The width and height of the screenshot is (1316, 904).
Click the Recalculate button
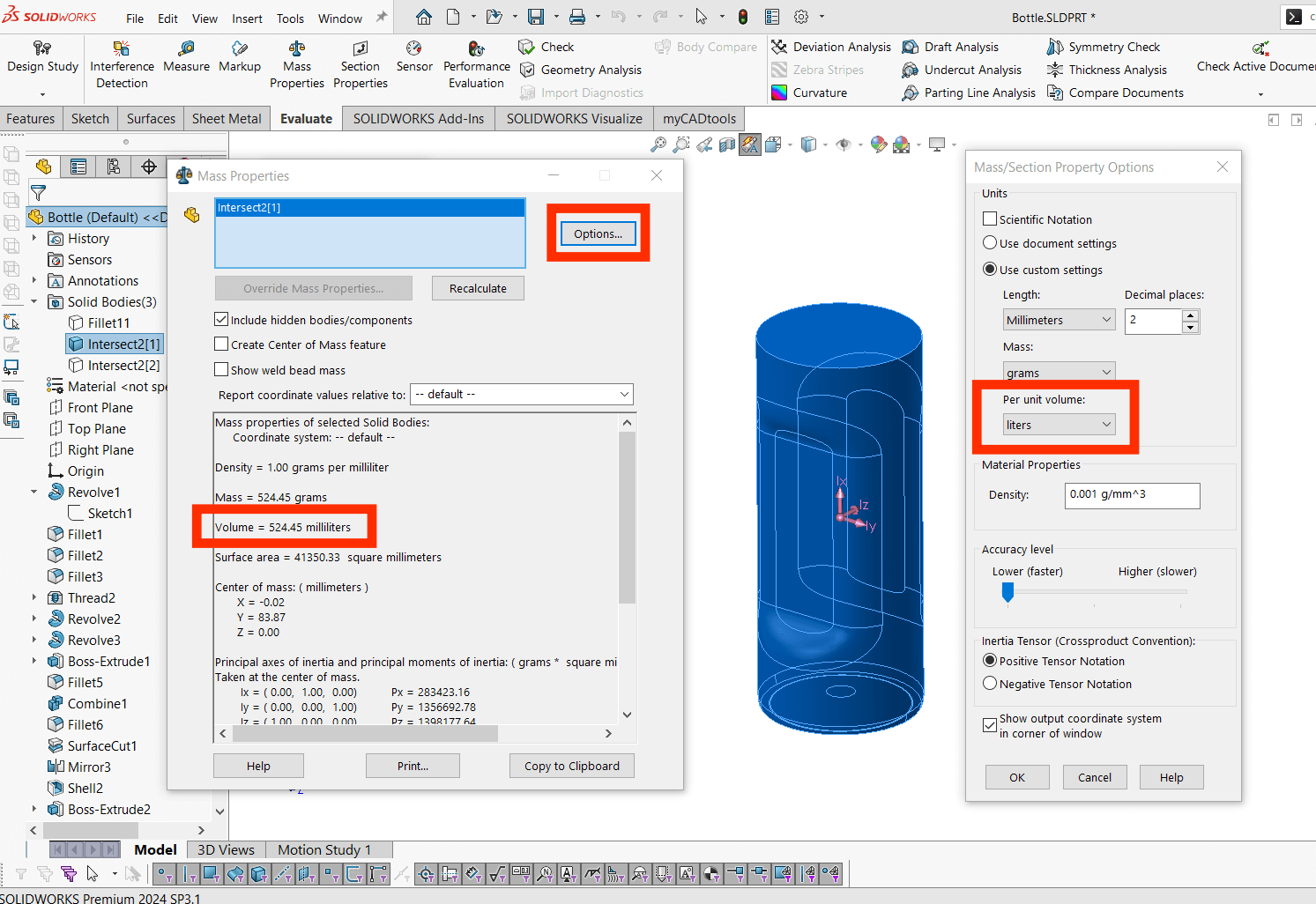click(x=477, y=287)
